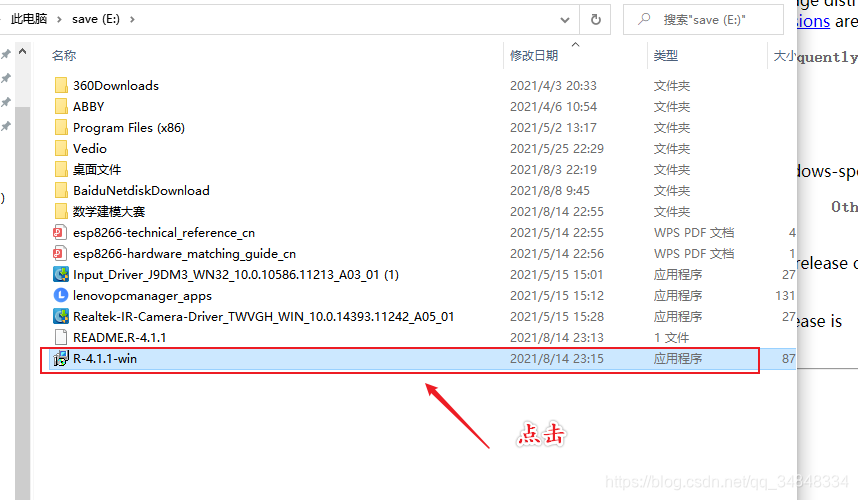858x500 pixels.
Task: Click the search magnifier icon
Action: [x=645, y=19]
